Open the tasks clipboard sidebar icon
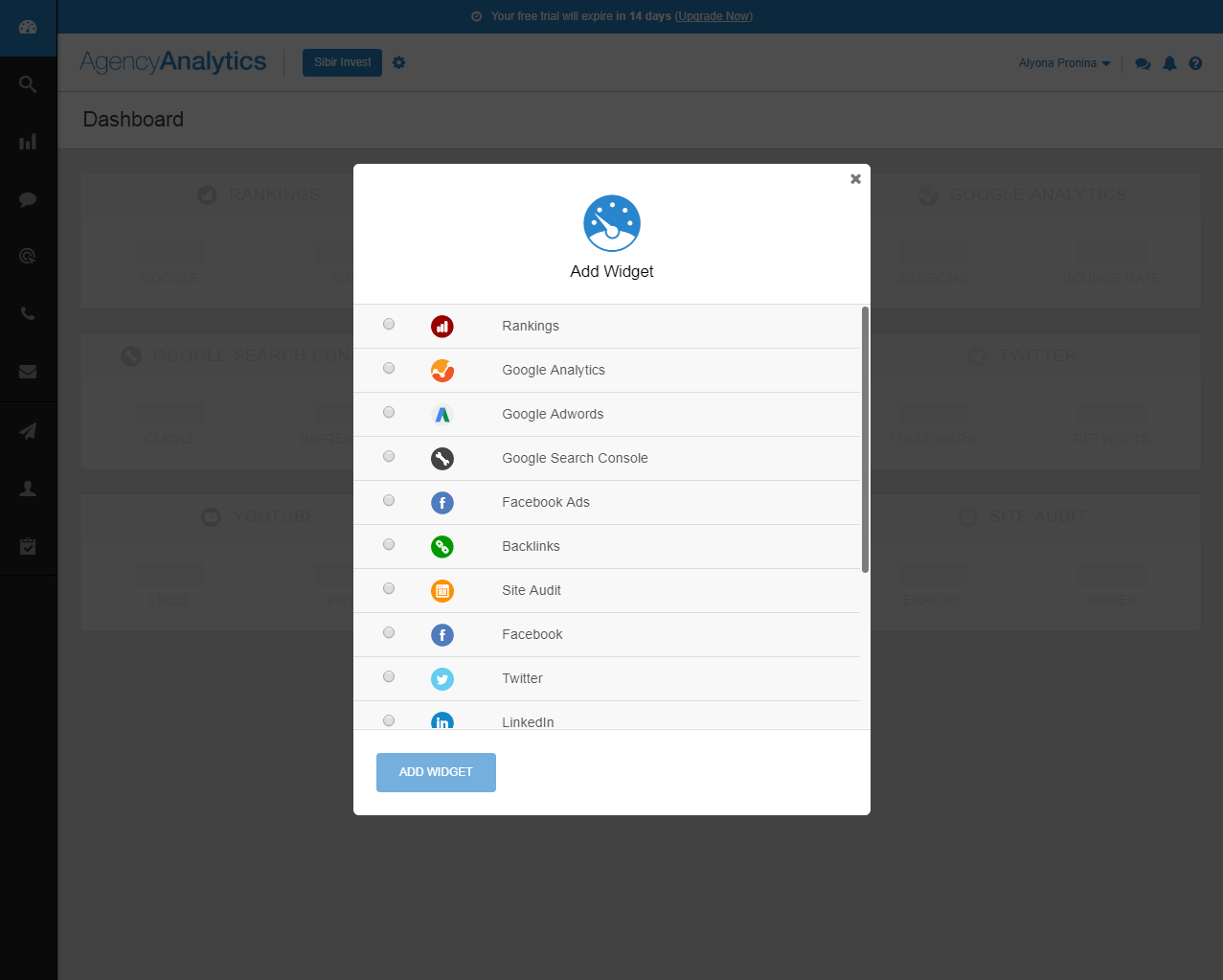The height and width of the screenshot is (980, 1223). 28,546
